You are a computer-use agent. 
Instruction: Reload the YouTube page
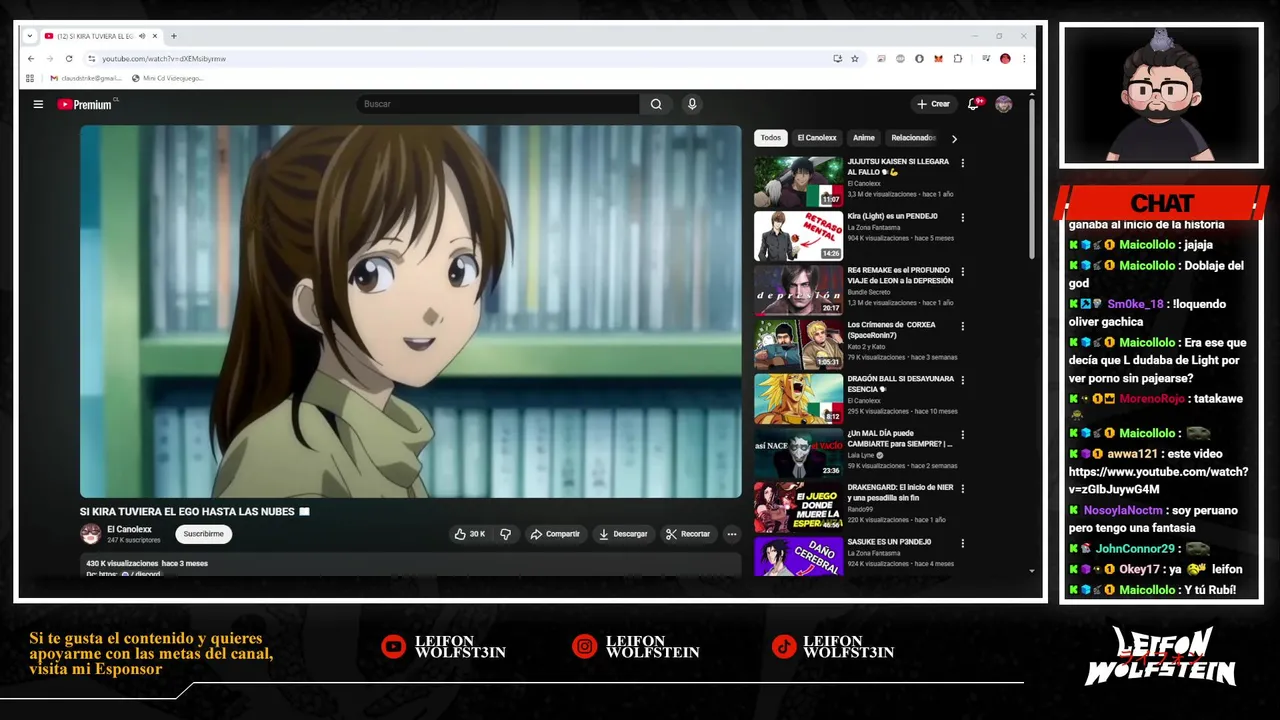point(69,59)
